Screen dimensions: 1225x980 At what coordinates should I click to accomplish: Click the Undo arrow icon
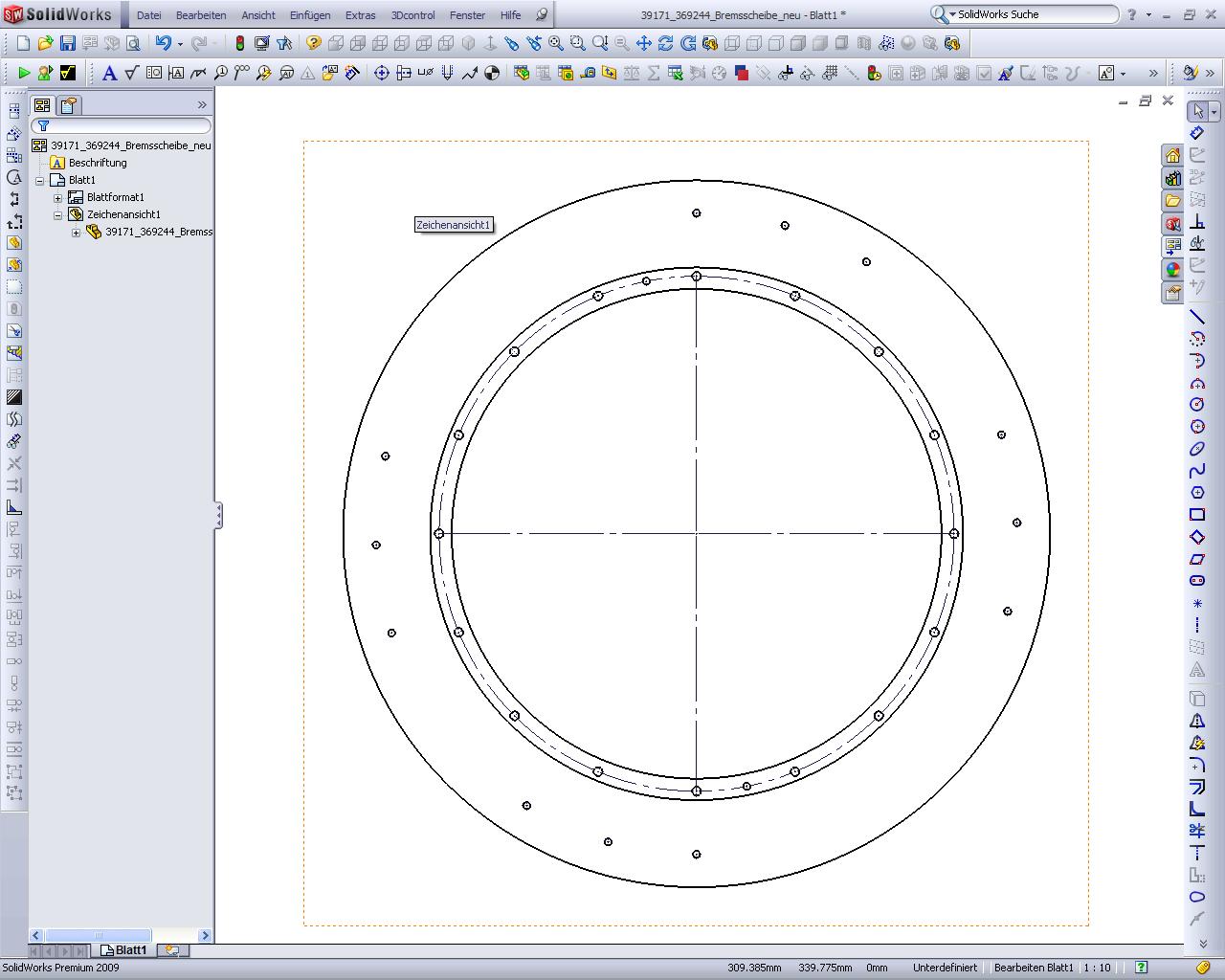pos(163,43)
